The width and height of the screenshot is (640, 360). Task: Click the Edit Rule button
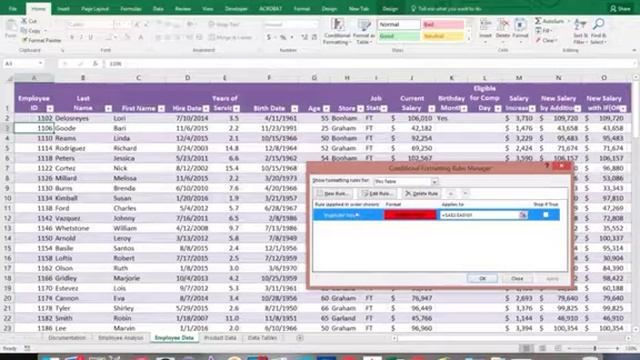coord(377,193)
